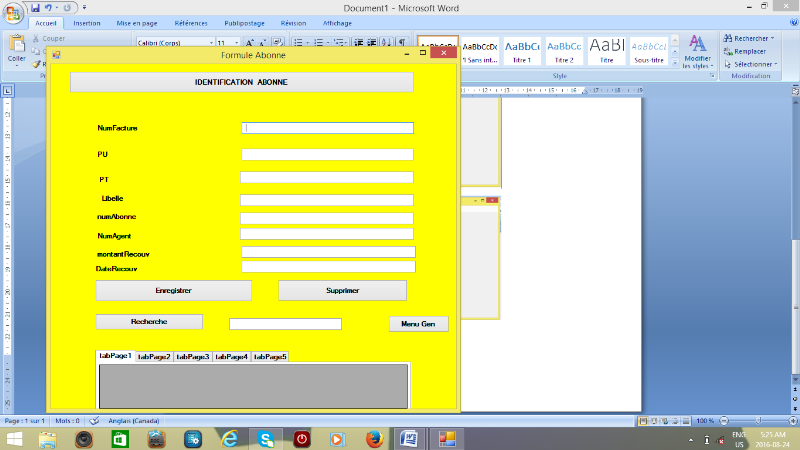800x450 pixels.
Task: Focus the montantRecouv input field
Action: (x=329, y=252)
